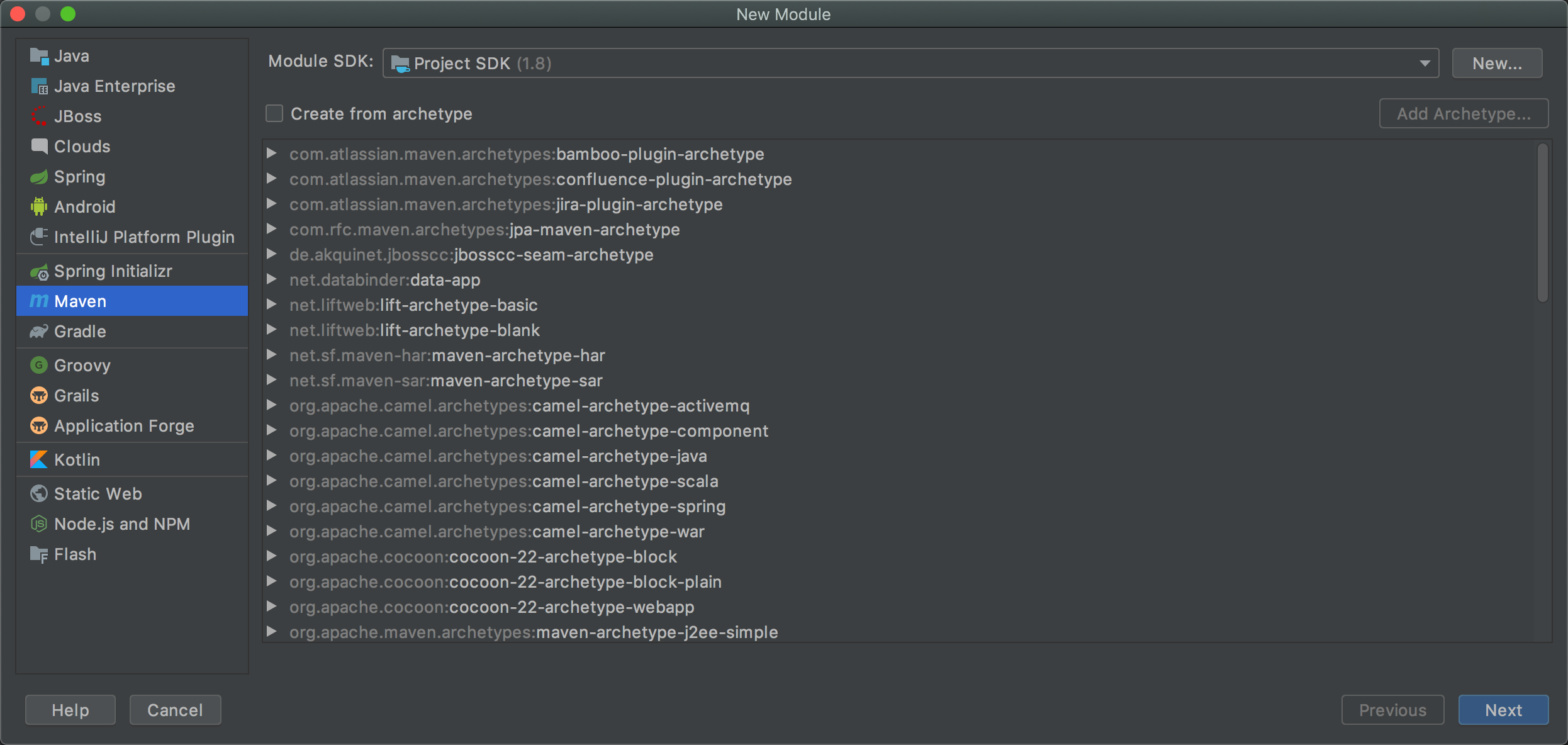Expand the camel-archetype-spring node
This screenshot has width=1568, height=745.
point(271,506)
